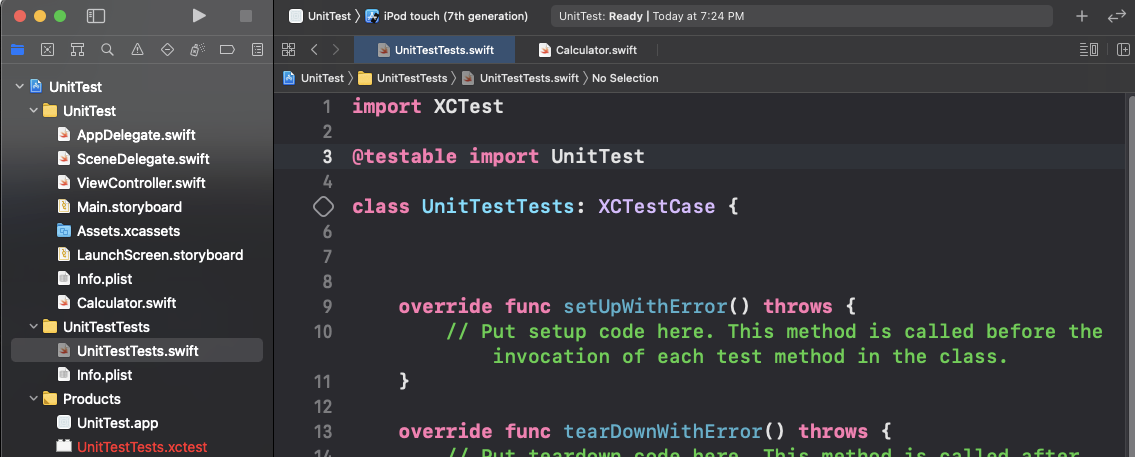
Task: Switch to Calculator.swift tab
Action: click(x=587, y=50)
